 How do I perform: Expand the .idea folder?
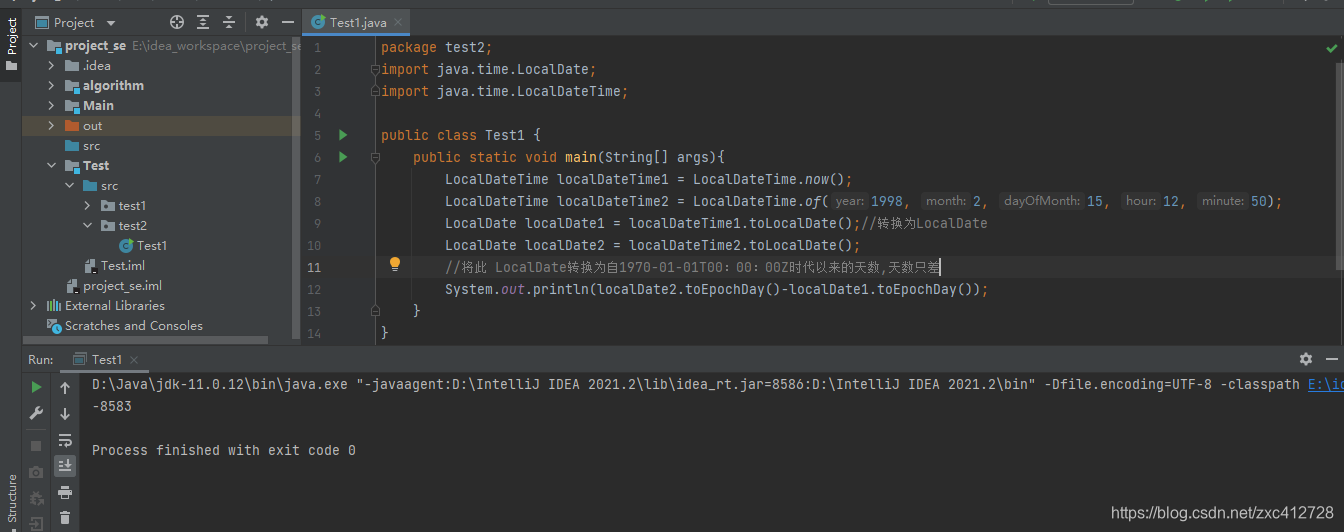coord(51,66)
